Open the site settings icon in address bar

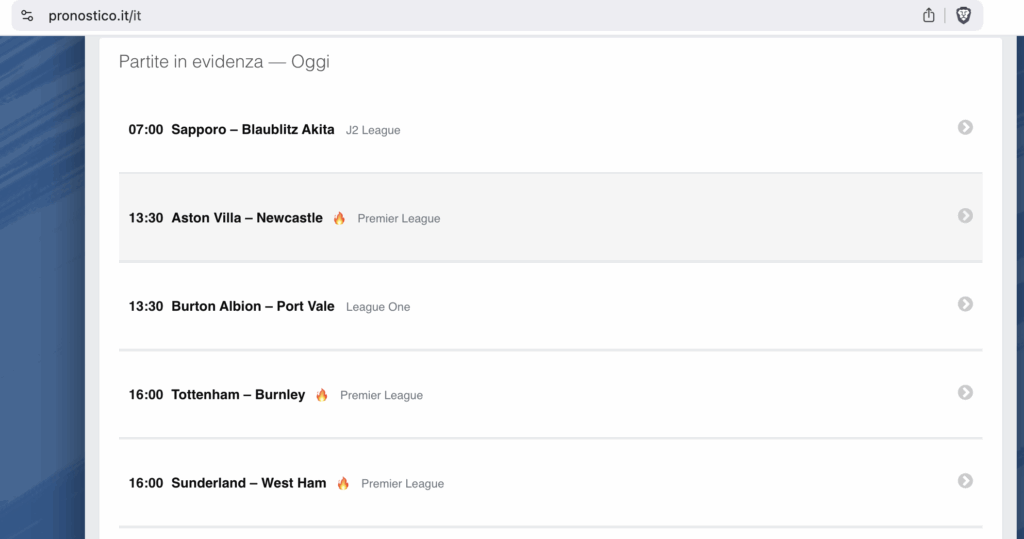[27, 16]
